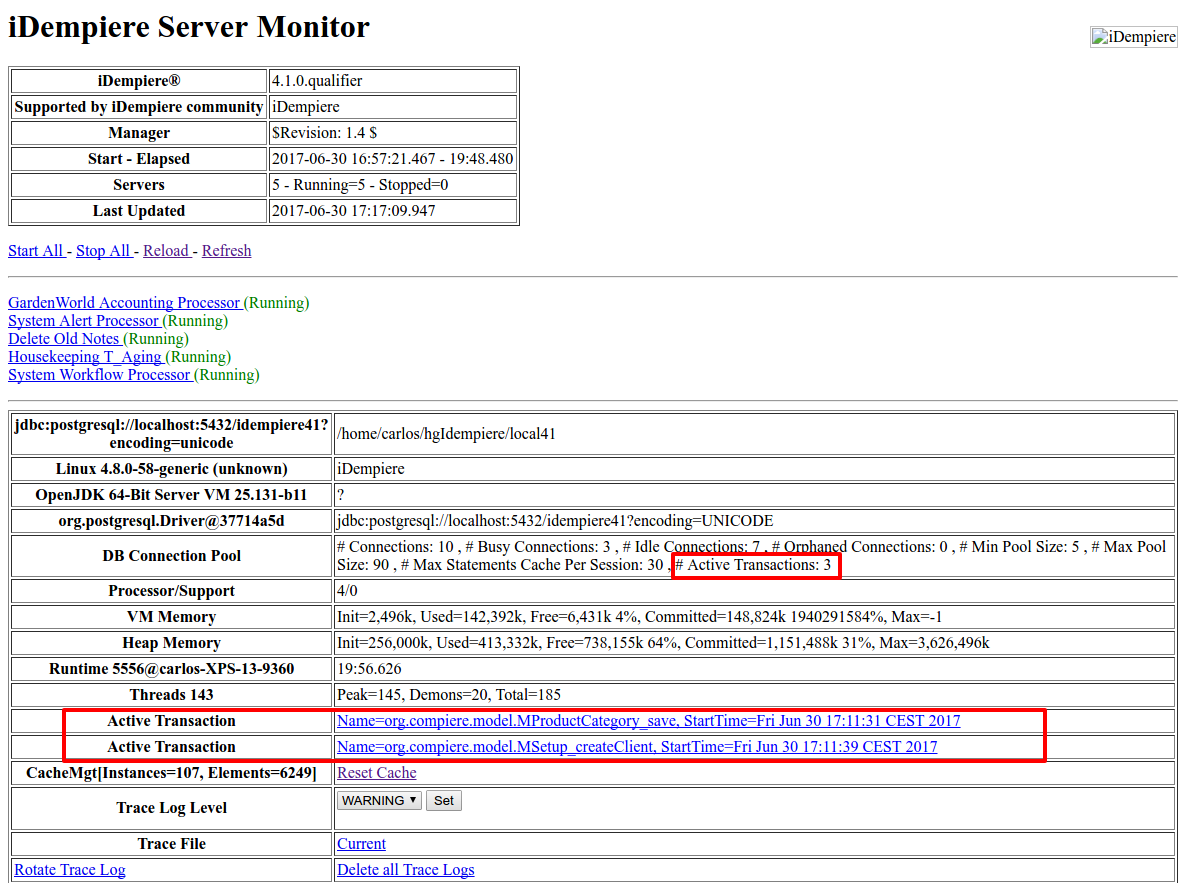Open the System Alert Processor link
Image resolution: width=1186 pixels, height=883 pixels.
click(x=83, y=321)
